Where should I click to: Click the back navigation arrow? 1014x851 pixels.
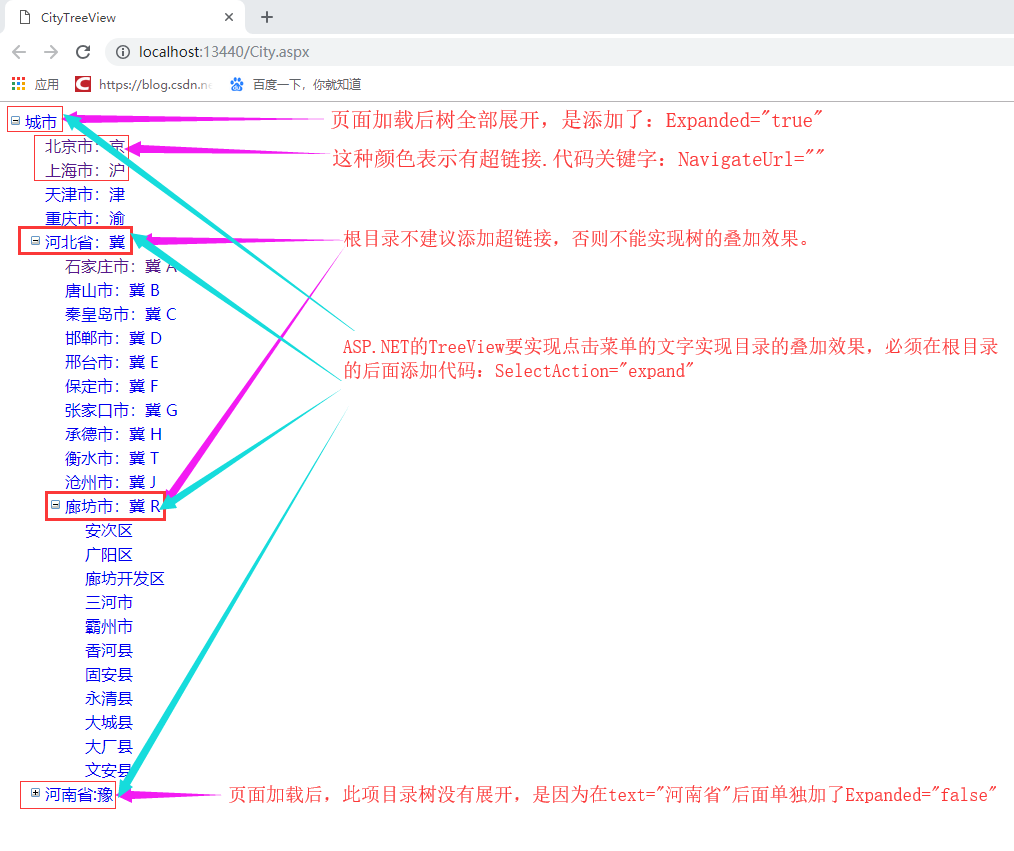click(18, 51)
